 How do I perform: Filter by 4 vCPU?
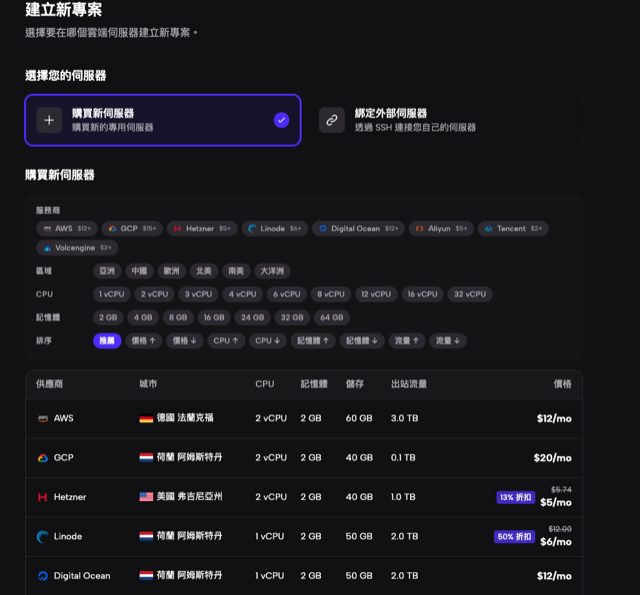click(242, 294)
